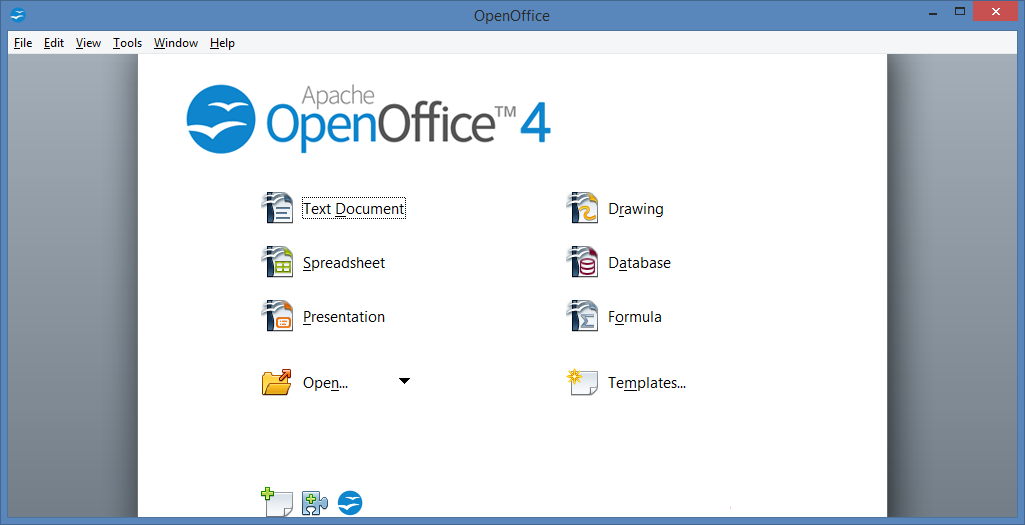This screenshot has height=525, width=1025.
Task: Maximize the OpenOffice window
Action: (x=960, y=12)
